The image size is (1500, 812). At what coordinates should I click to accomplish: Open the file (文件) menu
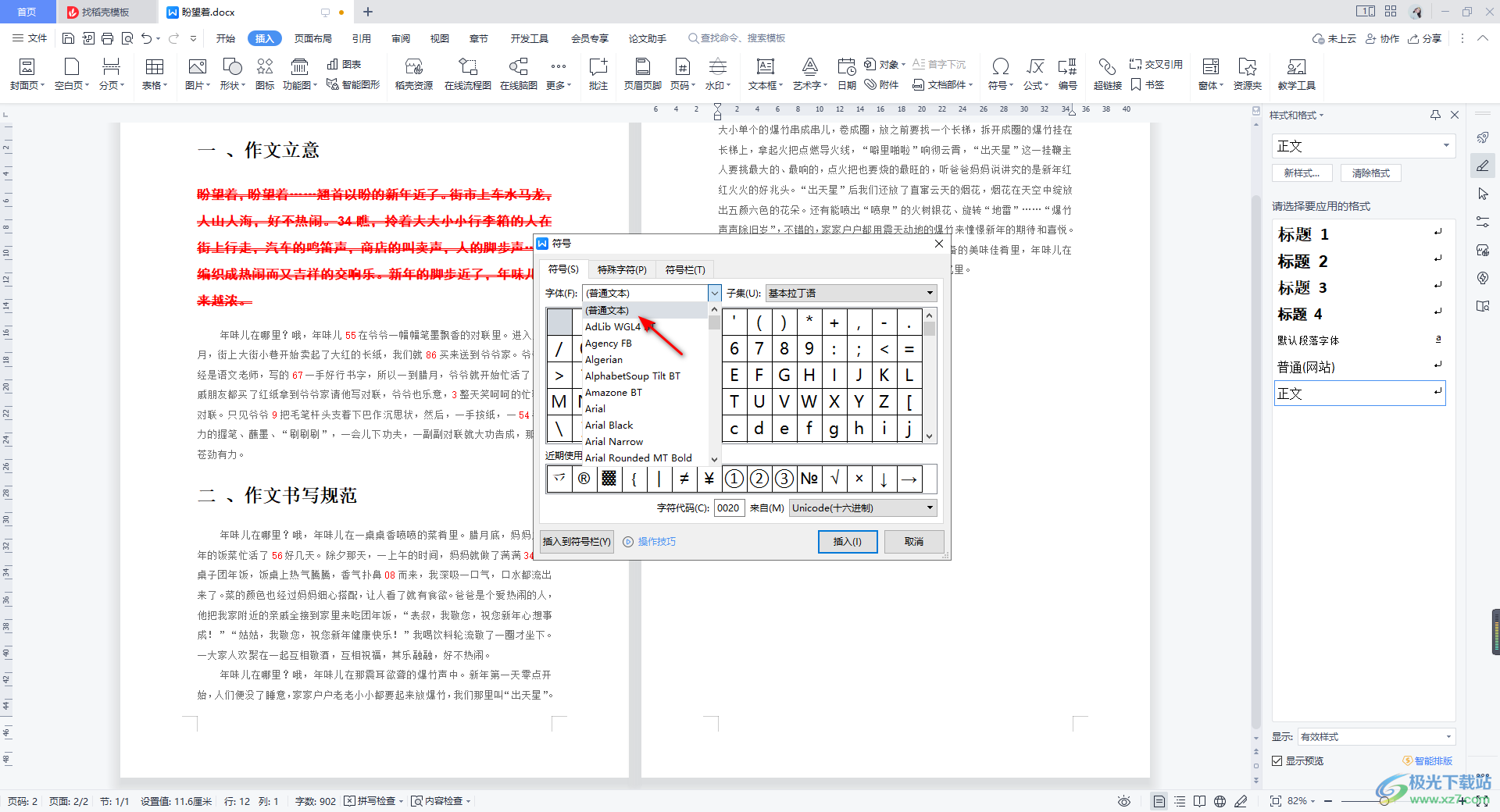(x=30, y=38)
